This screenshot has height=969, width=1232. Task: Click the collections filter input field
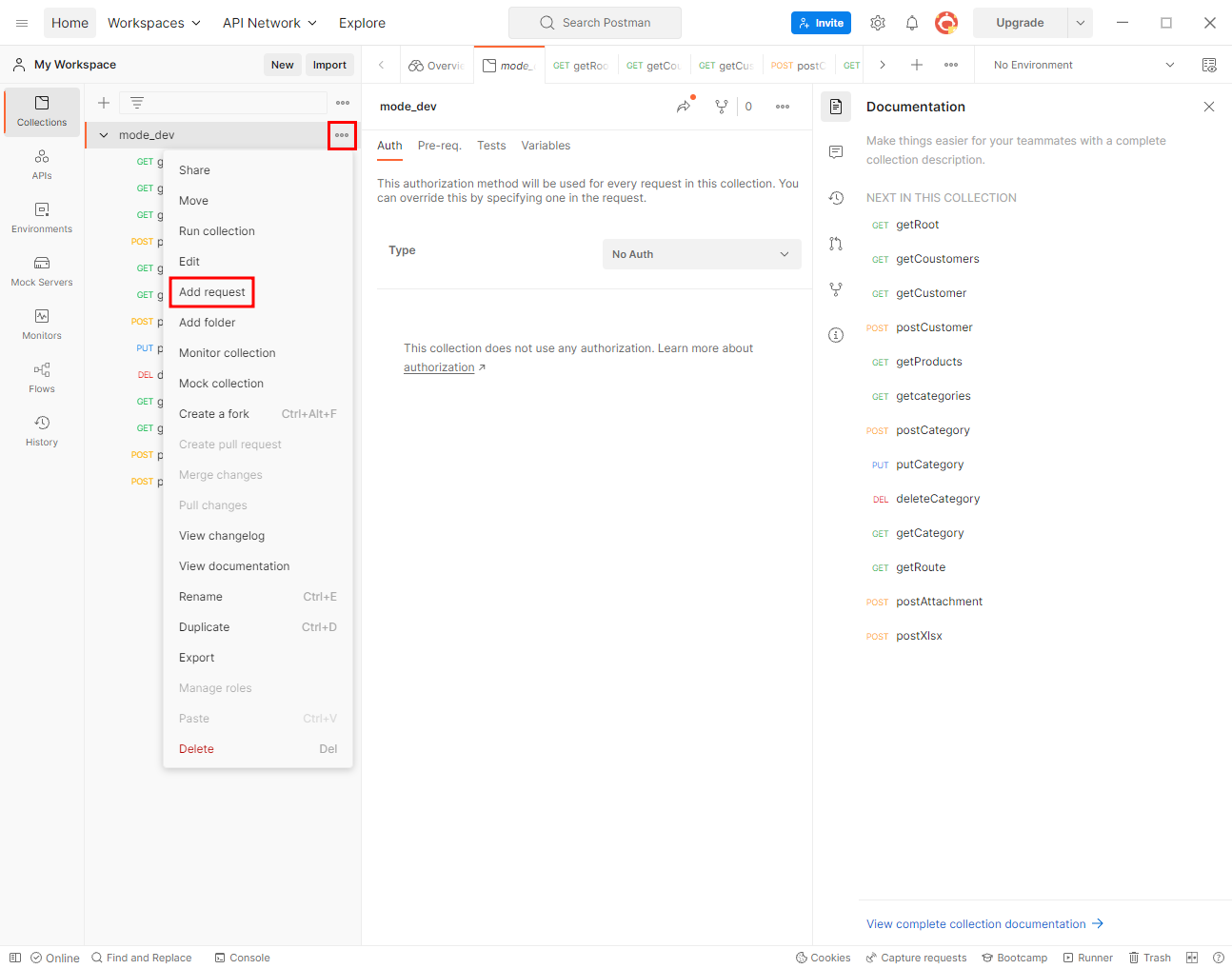(224, 103)
